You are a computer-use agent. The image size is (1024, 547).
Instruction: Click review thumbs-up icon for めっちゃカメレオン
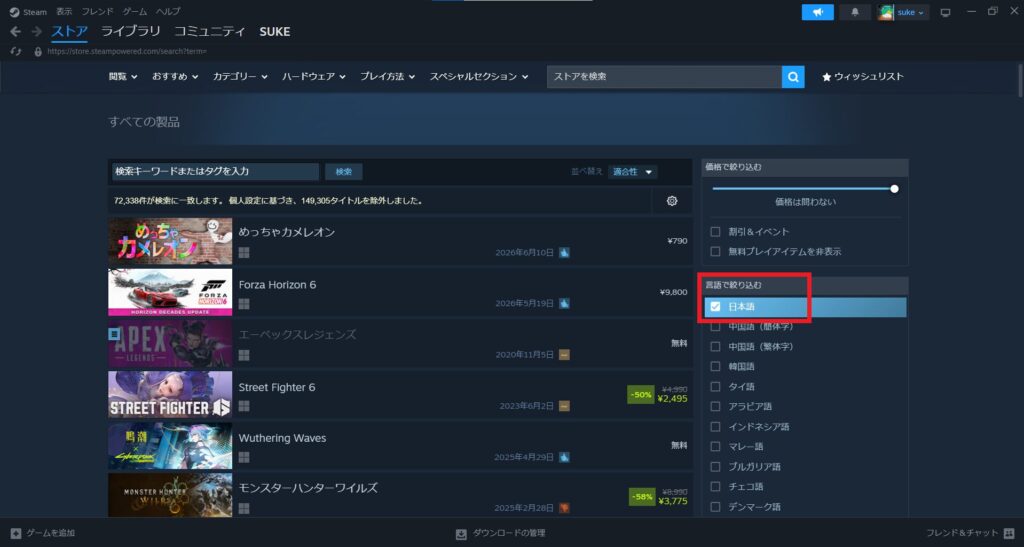pyautogui.click(x=564, y=252)
